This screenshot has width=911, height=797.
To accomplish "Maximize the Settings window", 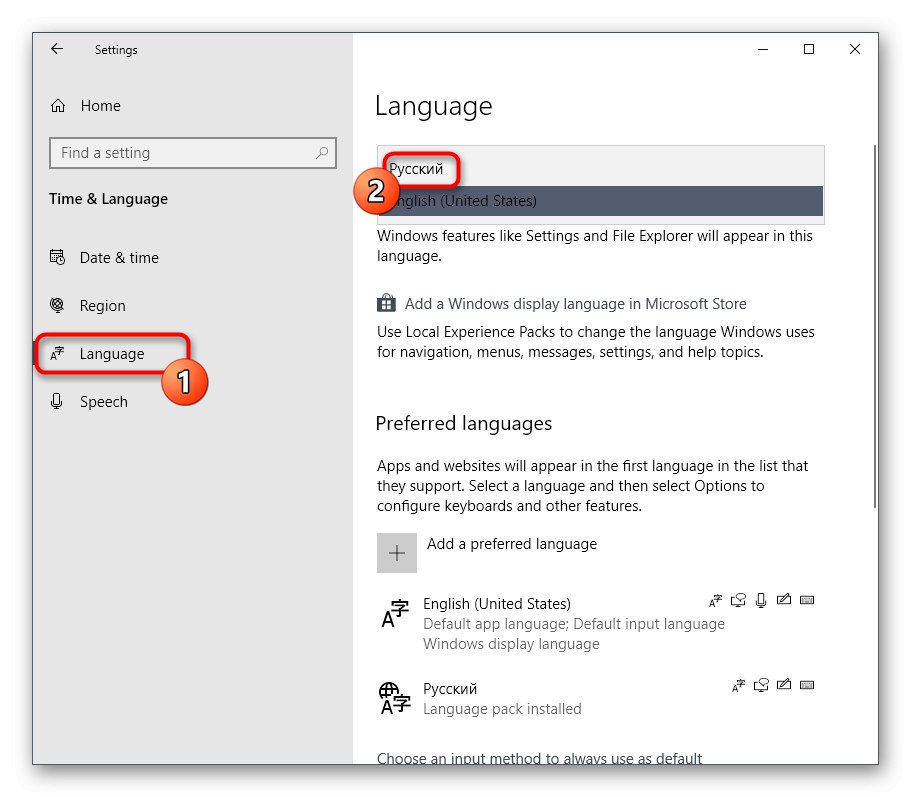I will click(x=809, y=49).
